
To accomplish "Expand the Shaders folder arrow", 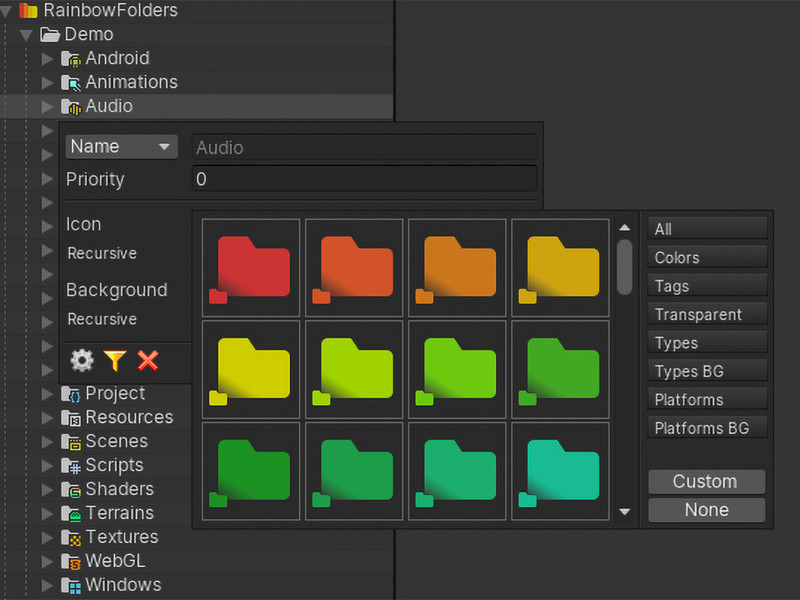I will (47, 490).
